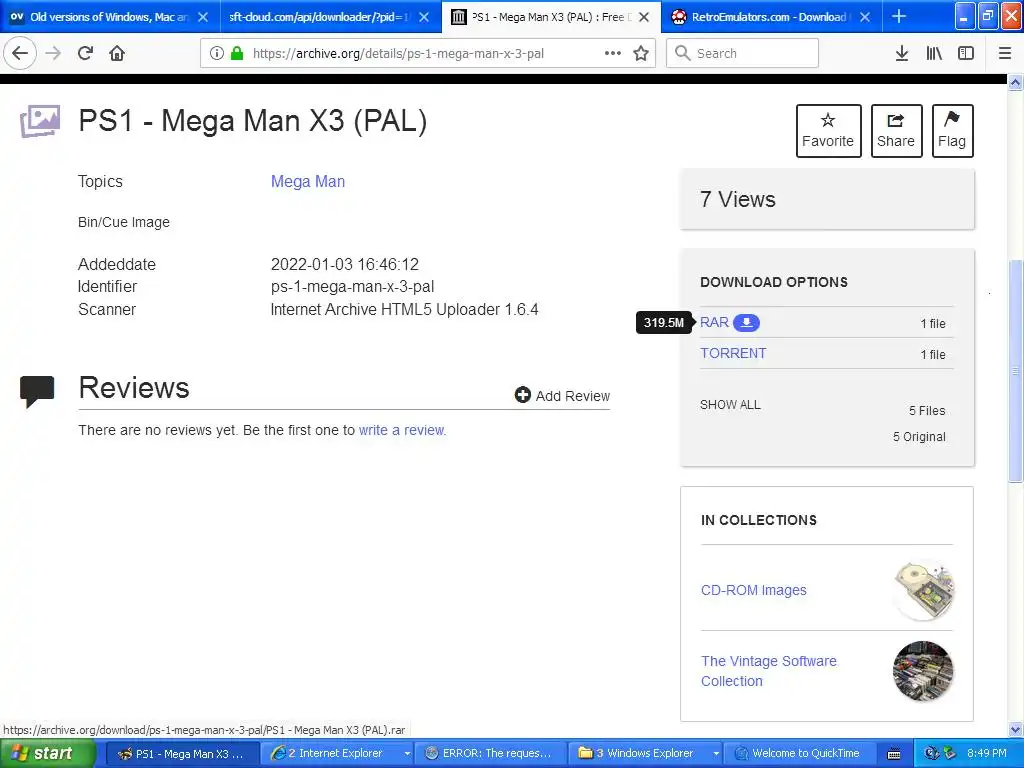The width and height of the screenshot is (1024, 768).
Task: Toggle the sidebar view
Action: point(966,54)
